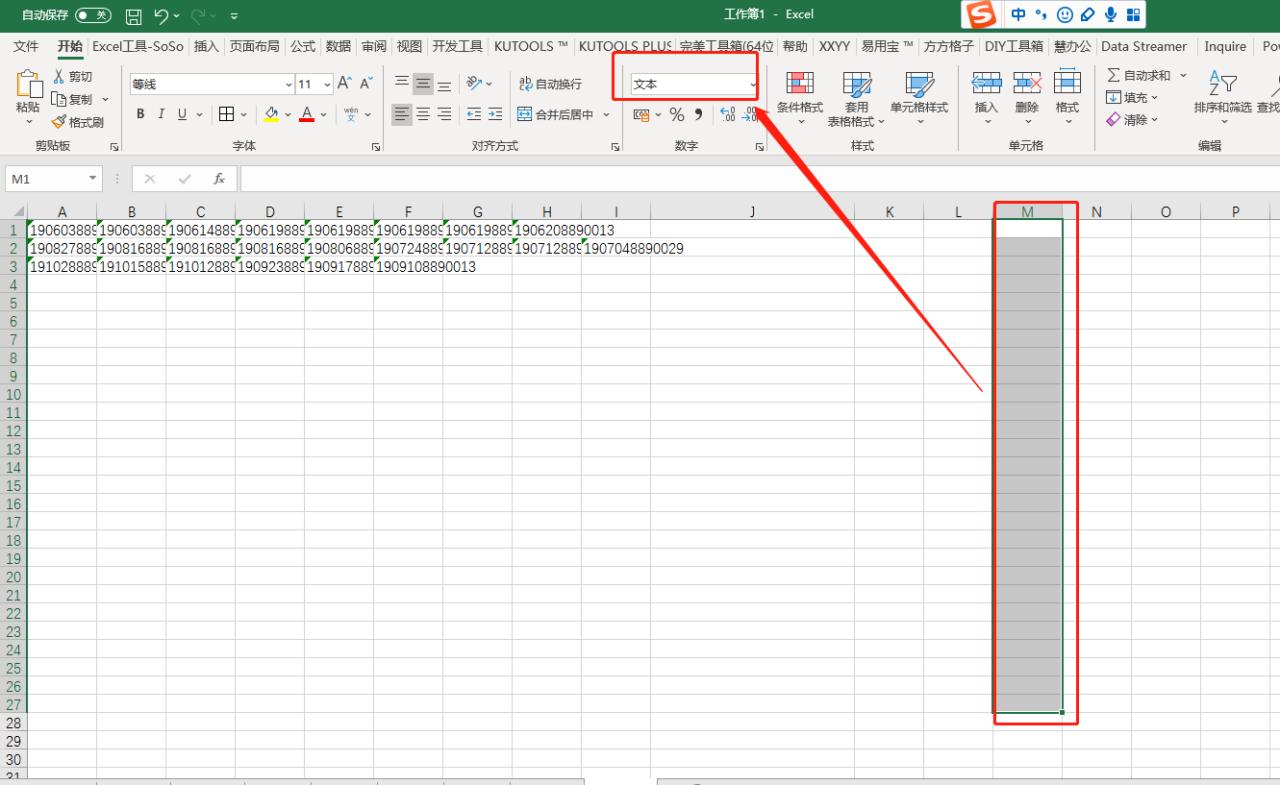This screenshot has height=785, width=1280.
Task: Toggle Italic formatting
Action: tap(161, 114)
